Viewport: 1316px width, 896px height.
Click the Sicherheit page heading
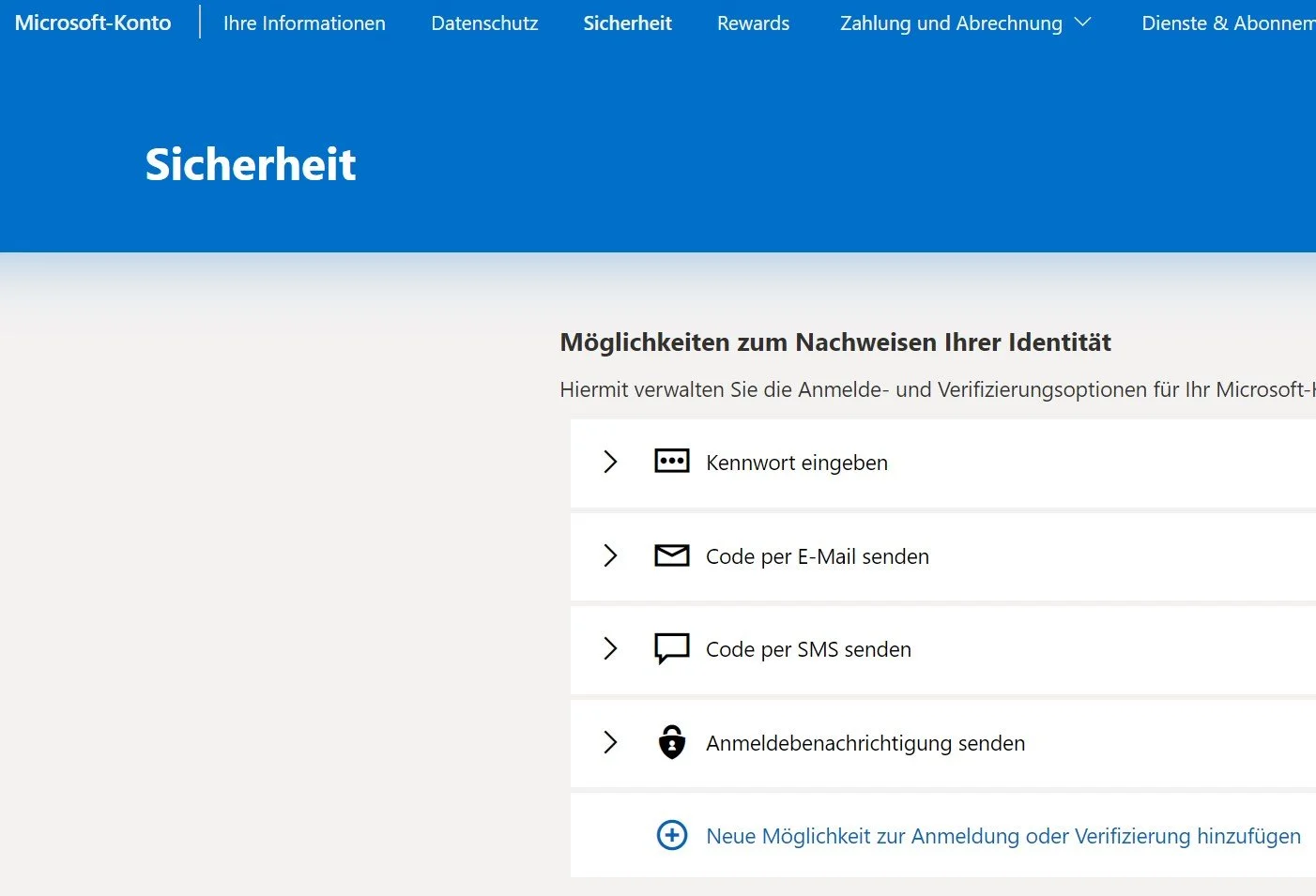[251, 164]
